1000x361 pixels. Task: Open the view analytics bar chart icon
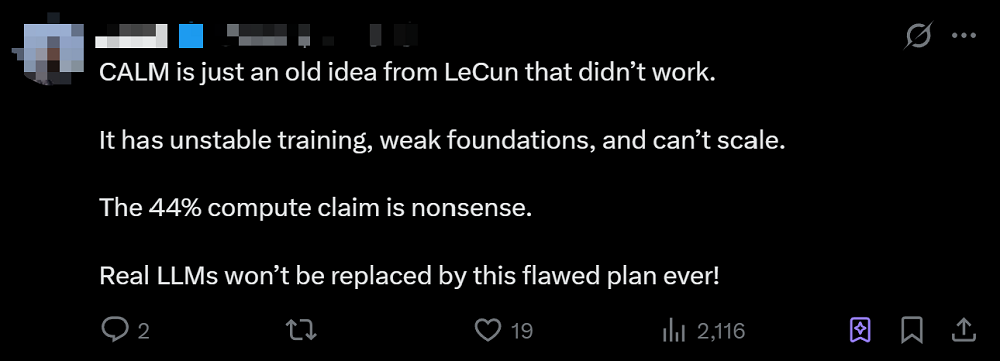673,330
